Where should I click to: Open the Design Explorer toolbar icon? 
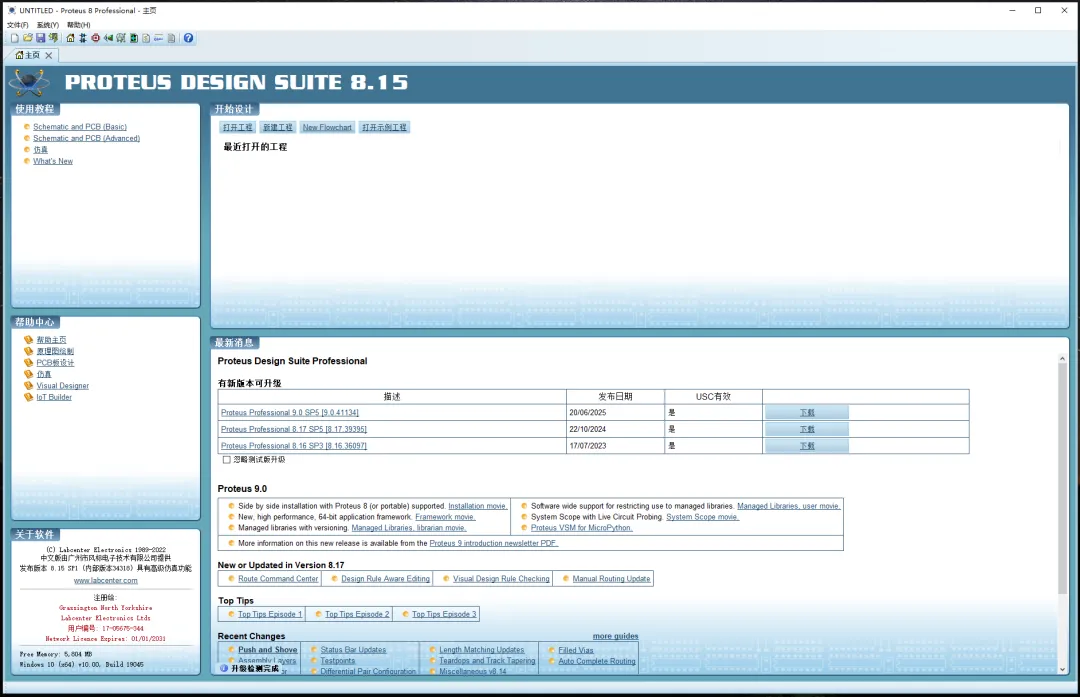coord(134,39)
